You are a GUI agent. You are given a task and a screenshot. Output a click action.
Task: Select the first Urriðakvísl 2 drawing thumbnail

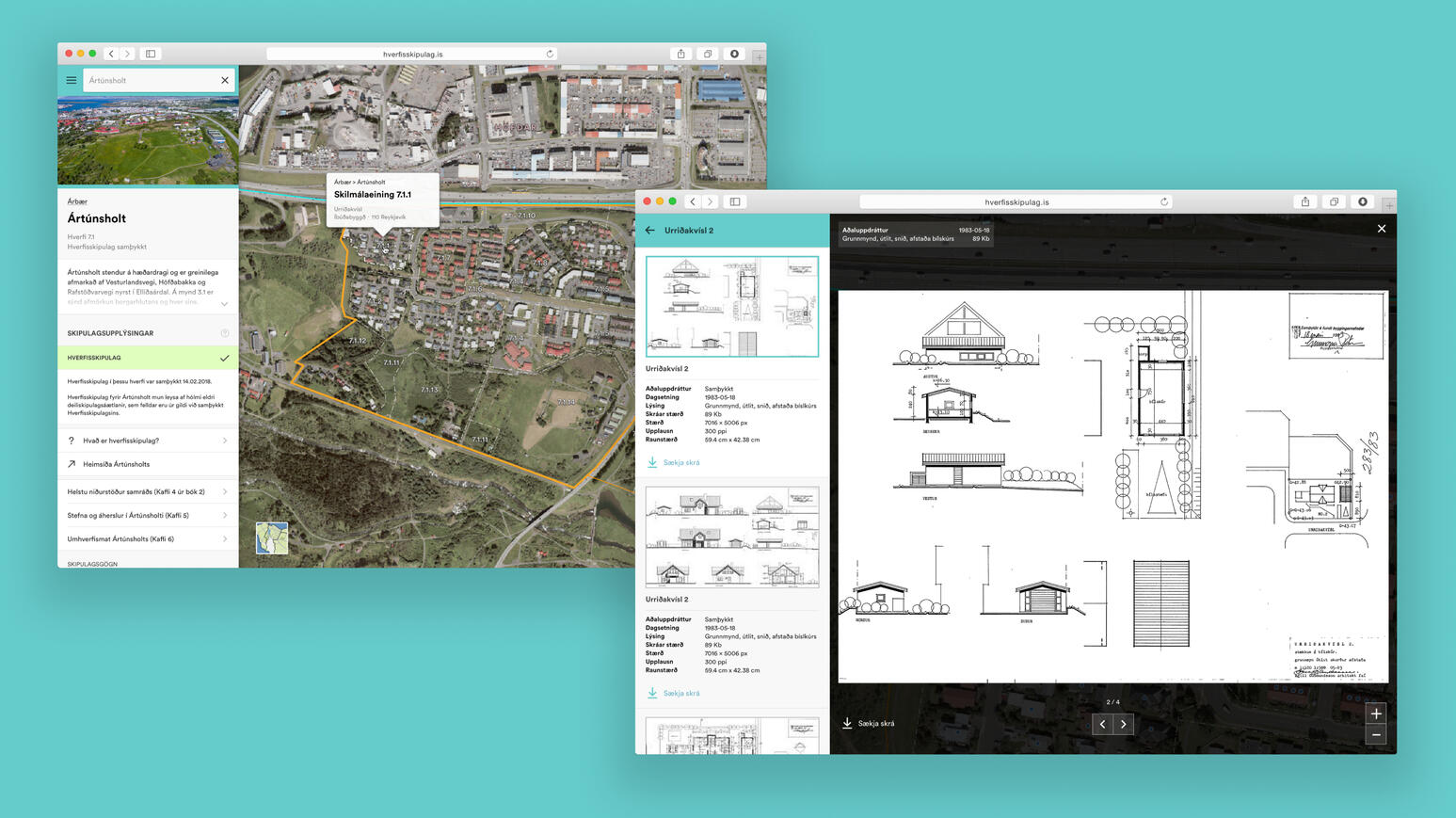(x=731, y=307)
